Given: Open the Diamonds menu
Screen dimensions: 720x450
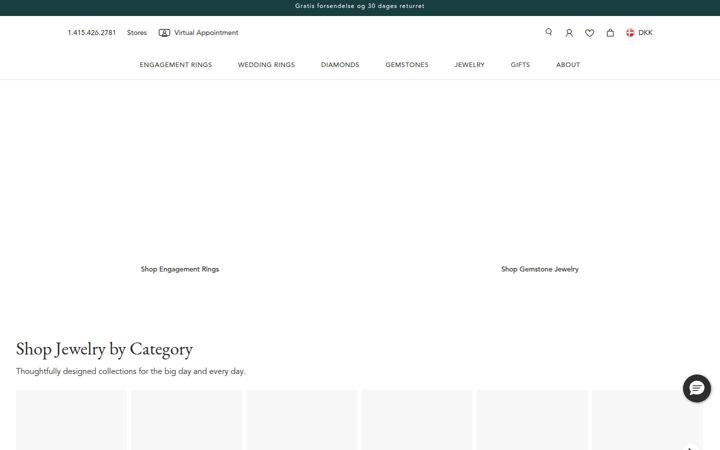Looking at the screenshot, I should pos(340,65).
